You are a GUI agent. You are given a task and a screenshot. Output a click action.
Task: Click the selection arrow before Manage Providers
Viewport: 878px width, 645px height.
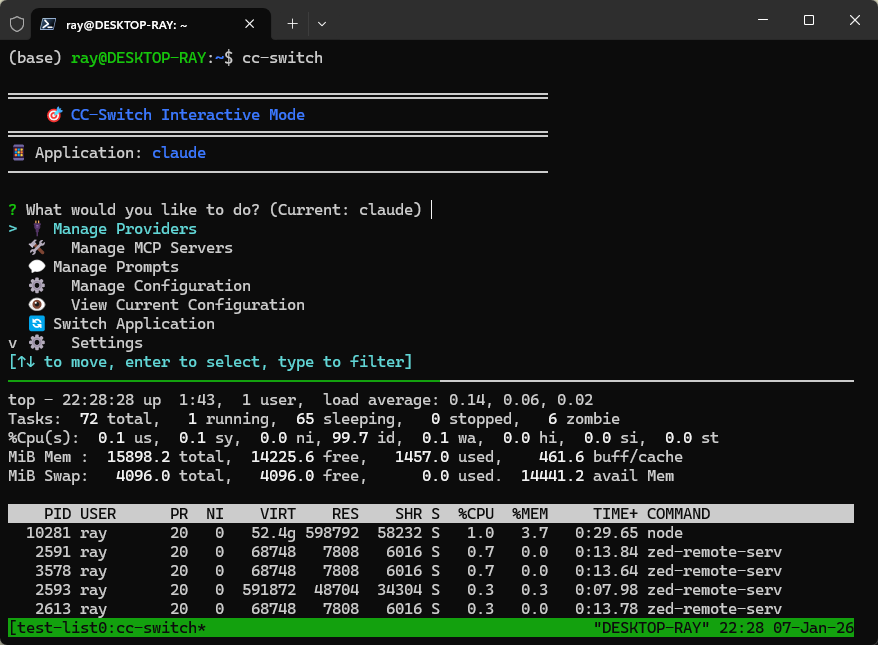coord(13,229)
